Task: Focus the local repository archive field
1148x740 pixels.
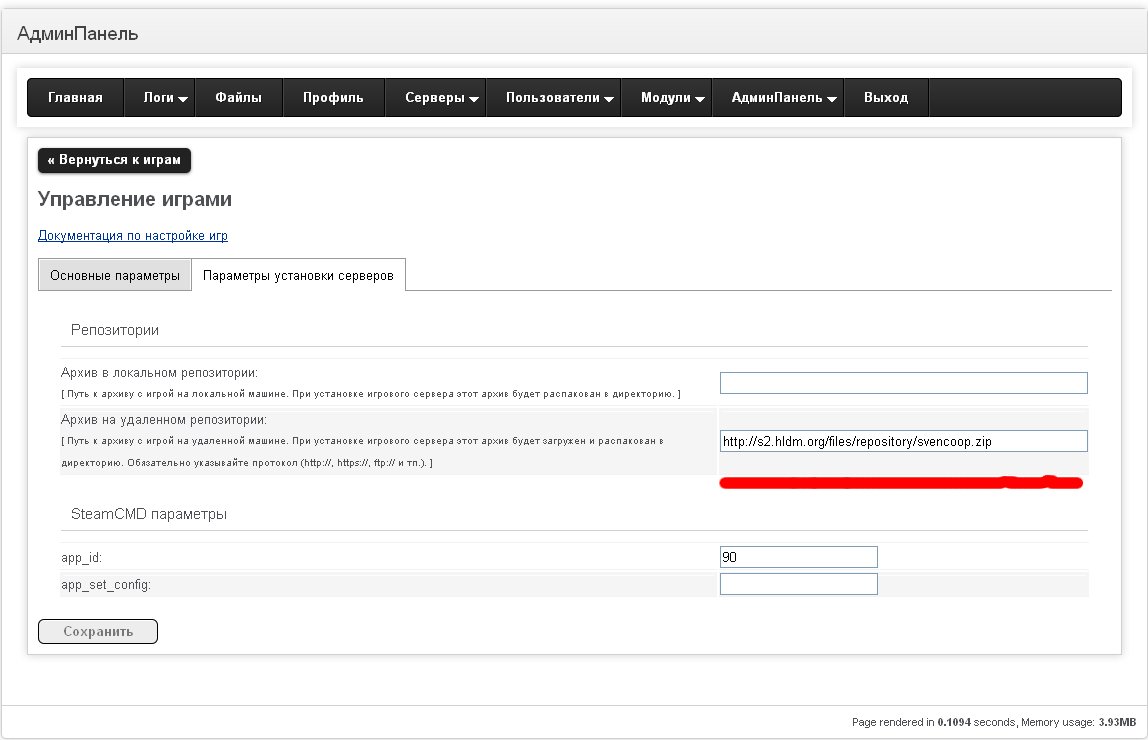Action: coord(903,383)
